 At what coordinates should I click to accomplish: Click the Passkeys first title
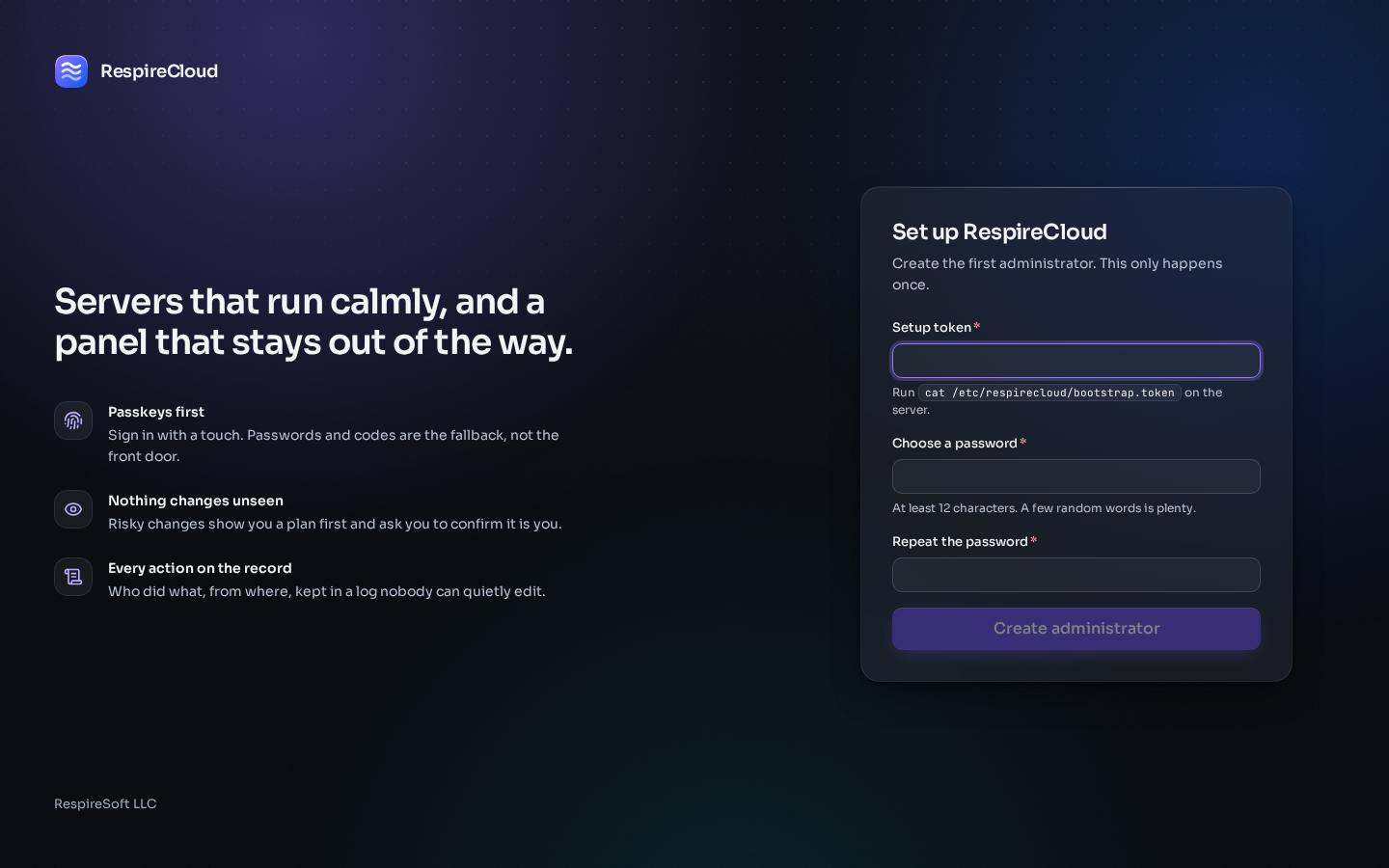pos(156,412)
